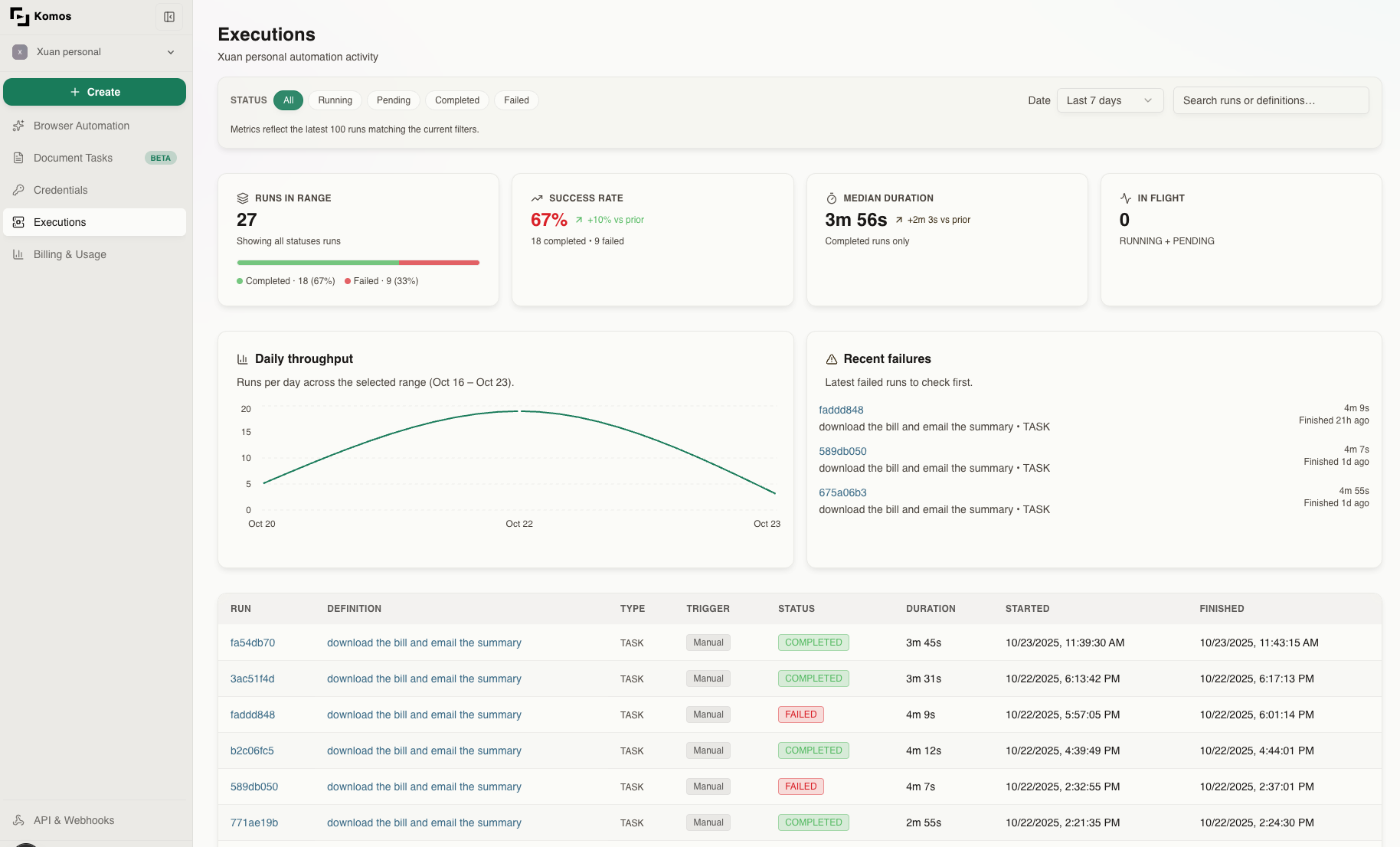Open the Last 7 days date dropdown
1400x847 pixels.
[x=1109, y=100]
